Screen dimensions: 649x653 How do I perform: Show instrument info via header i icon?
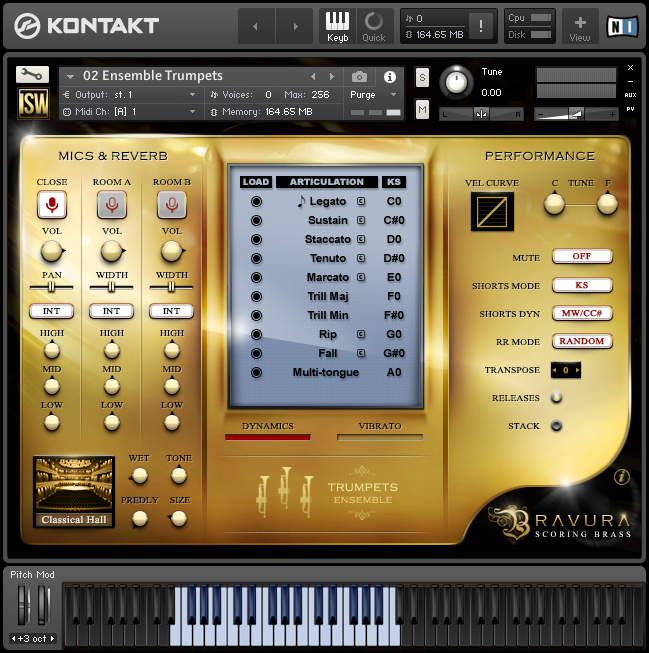point(389,77)
